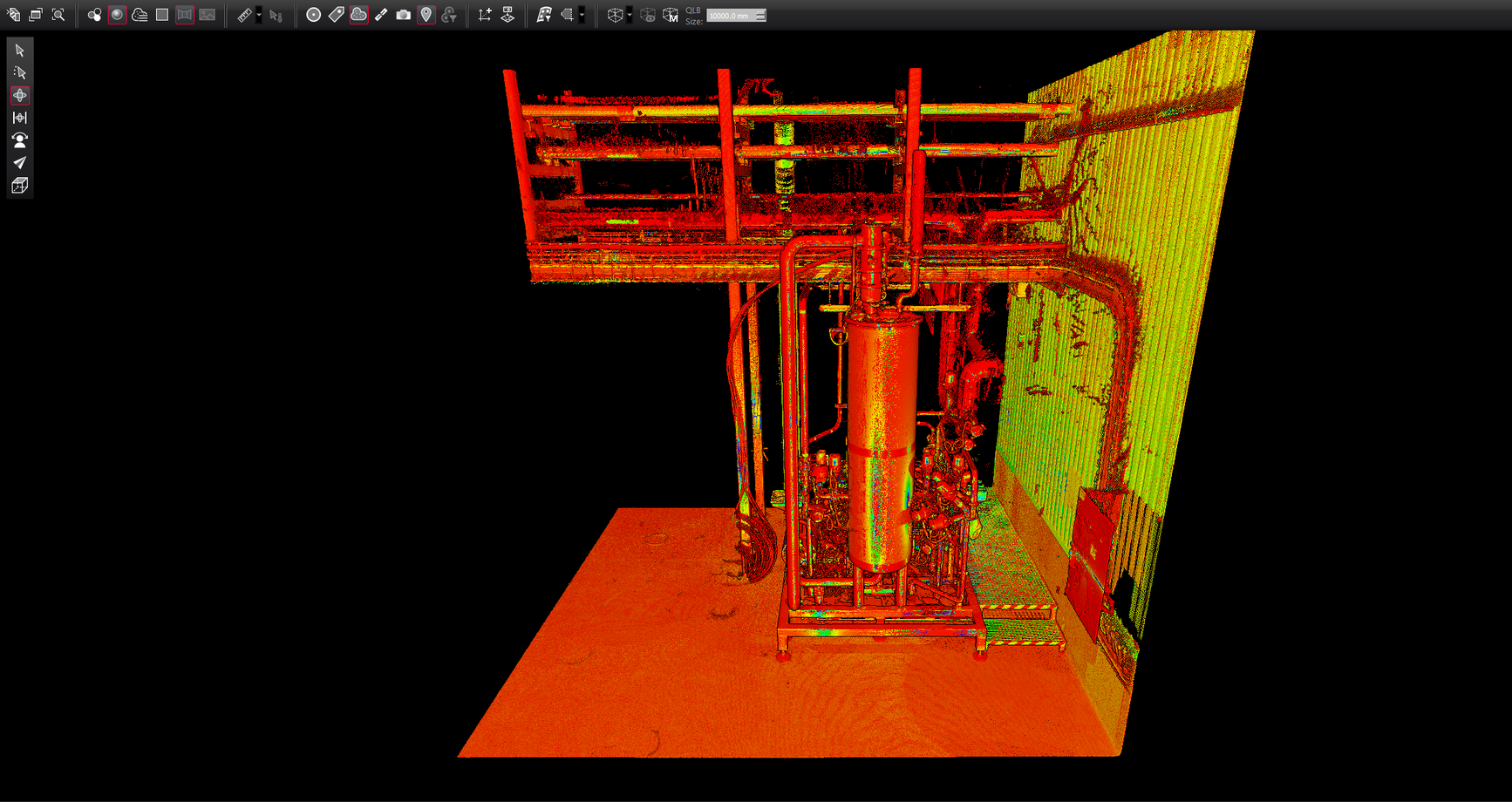Open the ruler measure tool

(244, 15)
